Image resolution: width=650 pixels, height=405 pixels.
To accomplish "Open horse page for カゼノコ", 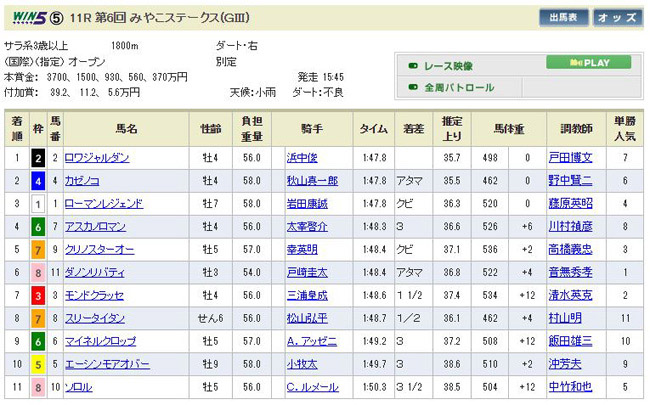I will click(84, 181).
